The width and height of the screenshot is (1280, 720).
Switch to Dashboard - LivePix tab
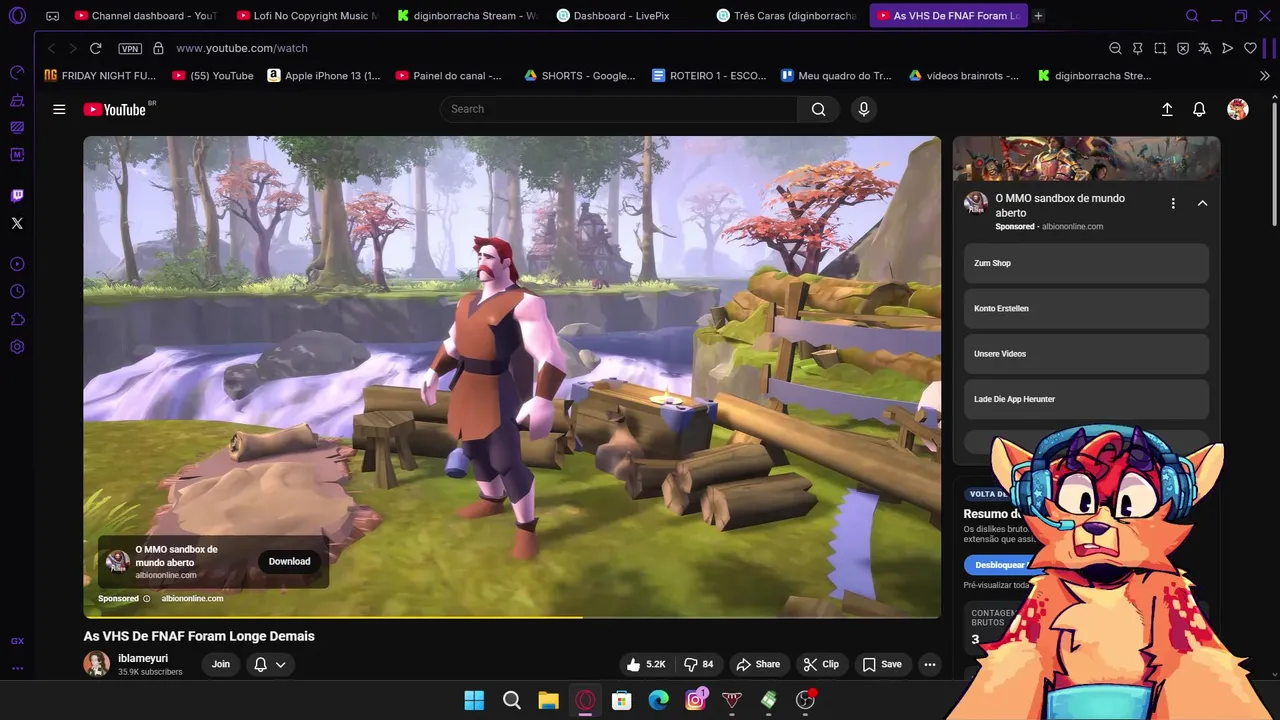[628, 16]
